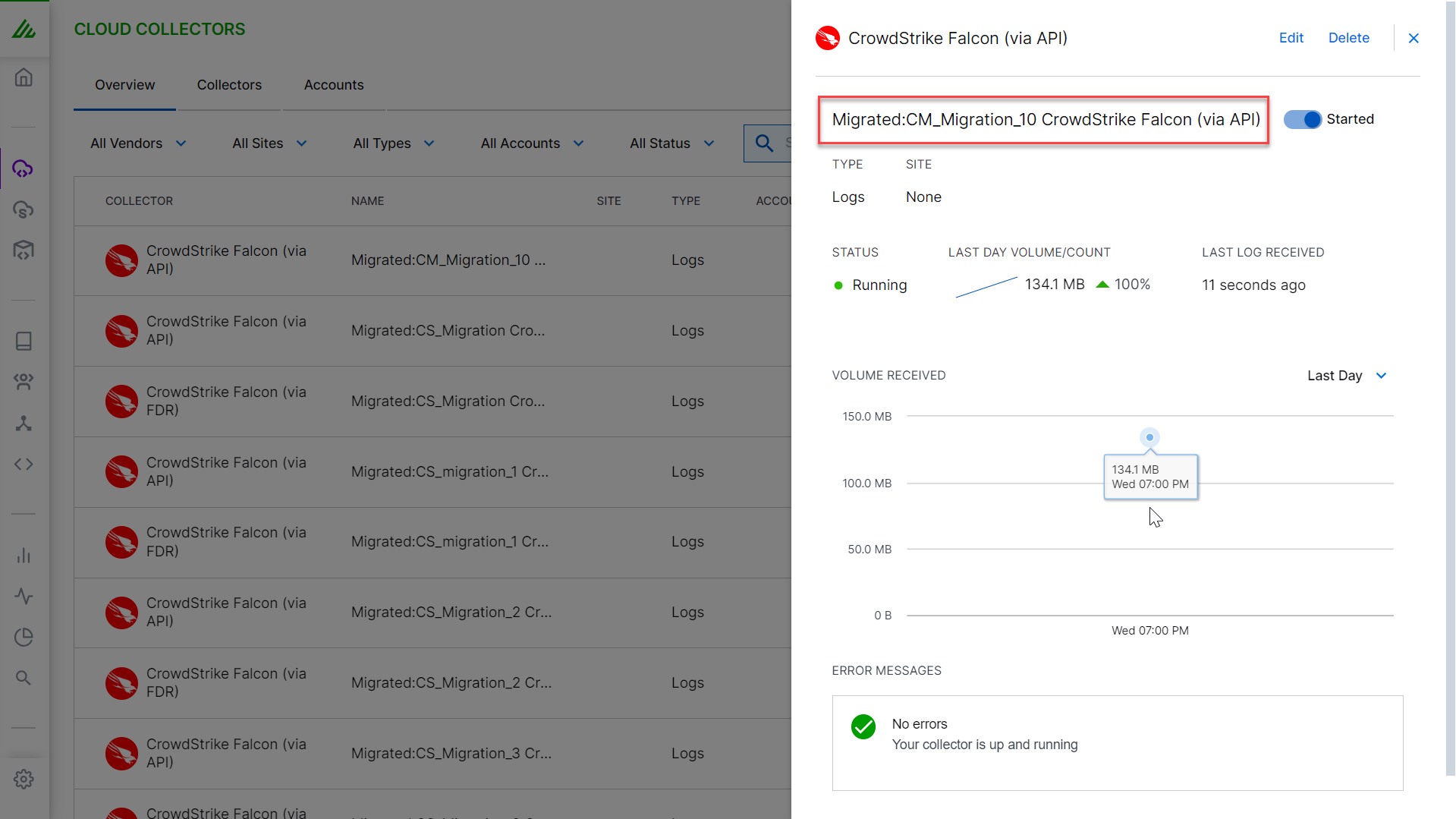Click the Name column header

[367, 201]
